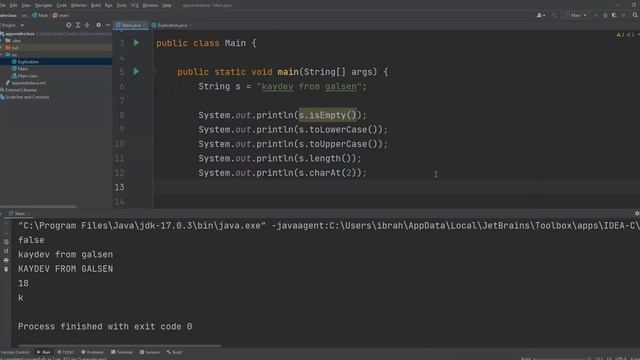Open the Tools menu

pos(122,5)
